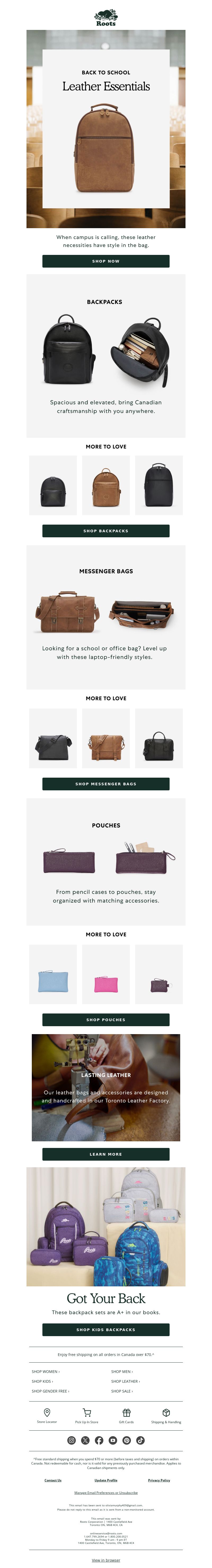Visit the Instagram social icon
Image resolution: width=212 pixels, height=1568 pixels.
71,1440
